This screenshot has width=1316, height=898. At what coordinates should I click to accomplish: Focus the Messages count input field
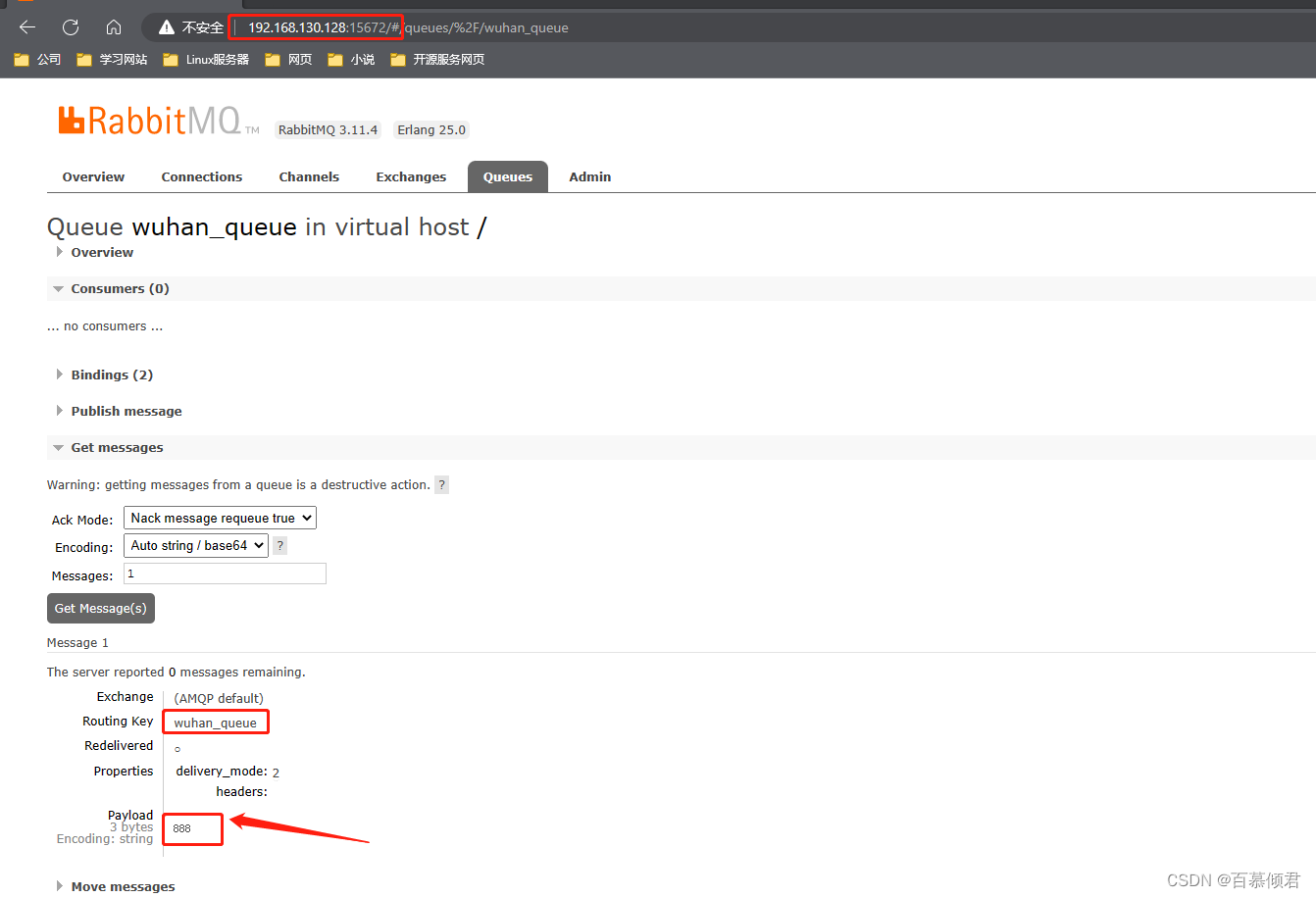225,574
